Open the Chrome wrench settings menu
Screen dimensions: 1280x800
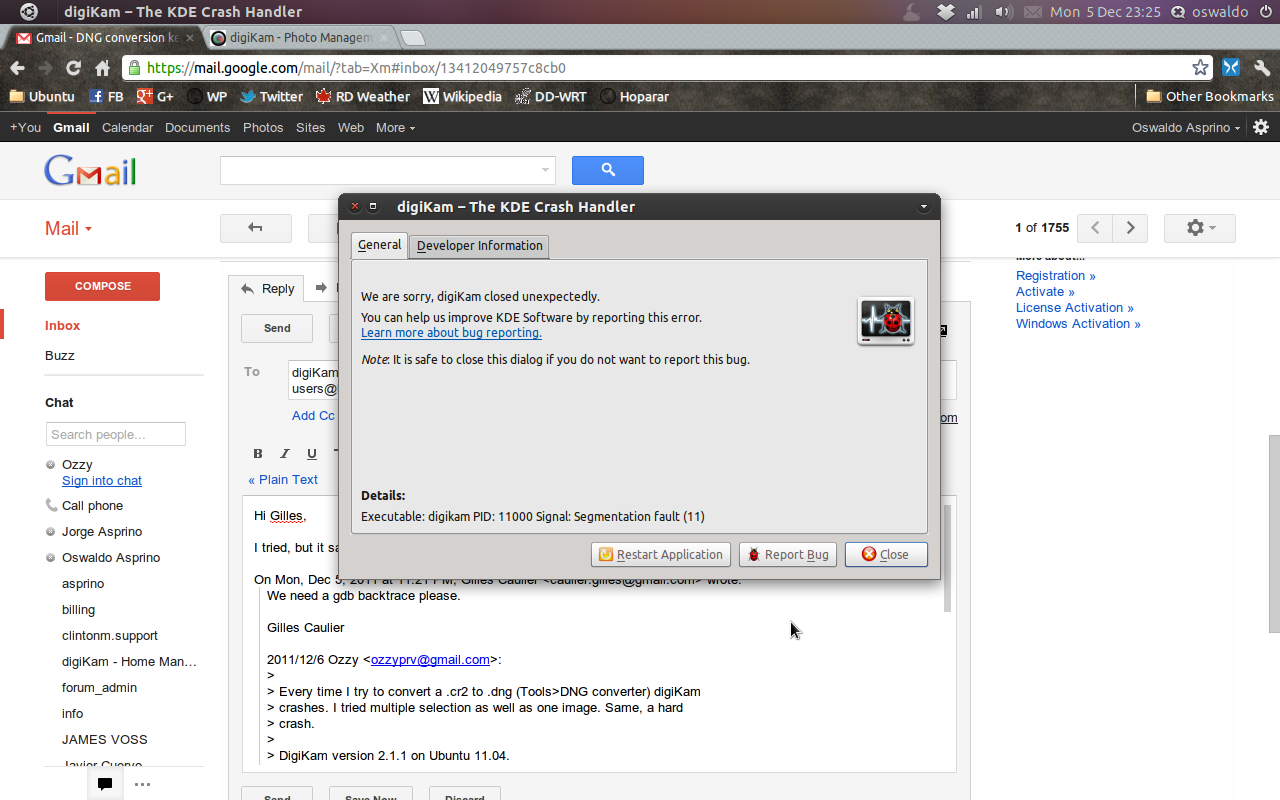[1262, 68]
